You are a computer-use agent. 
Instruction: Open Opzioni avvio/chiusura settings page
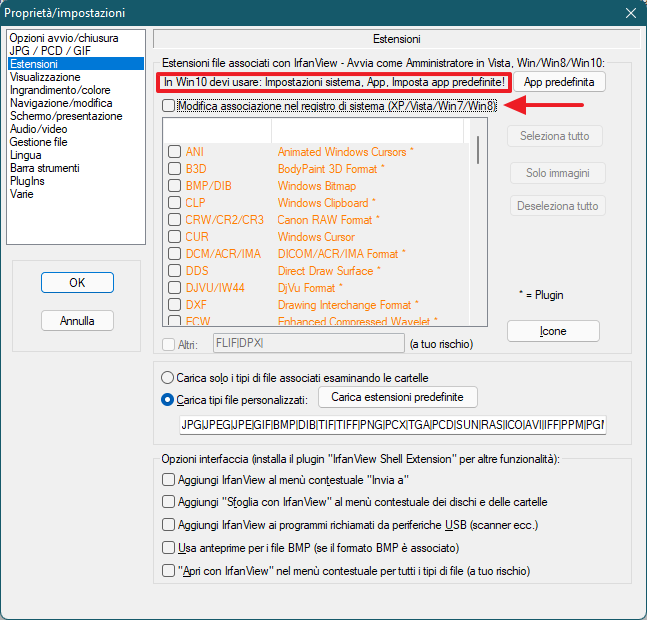(x=64, y=38)
